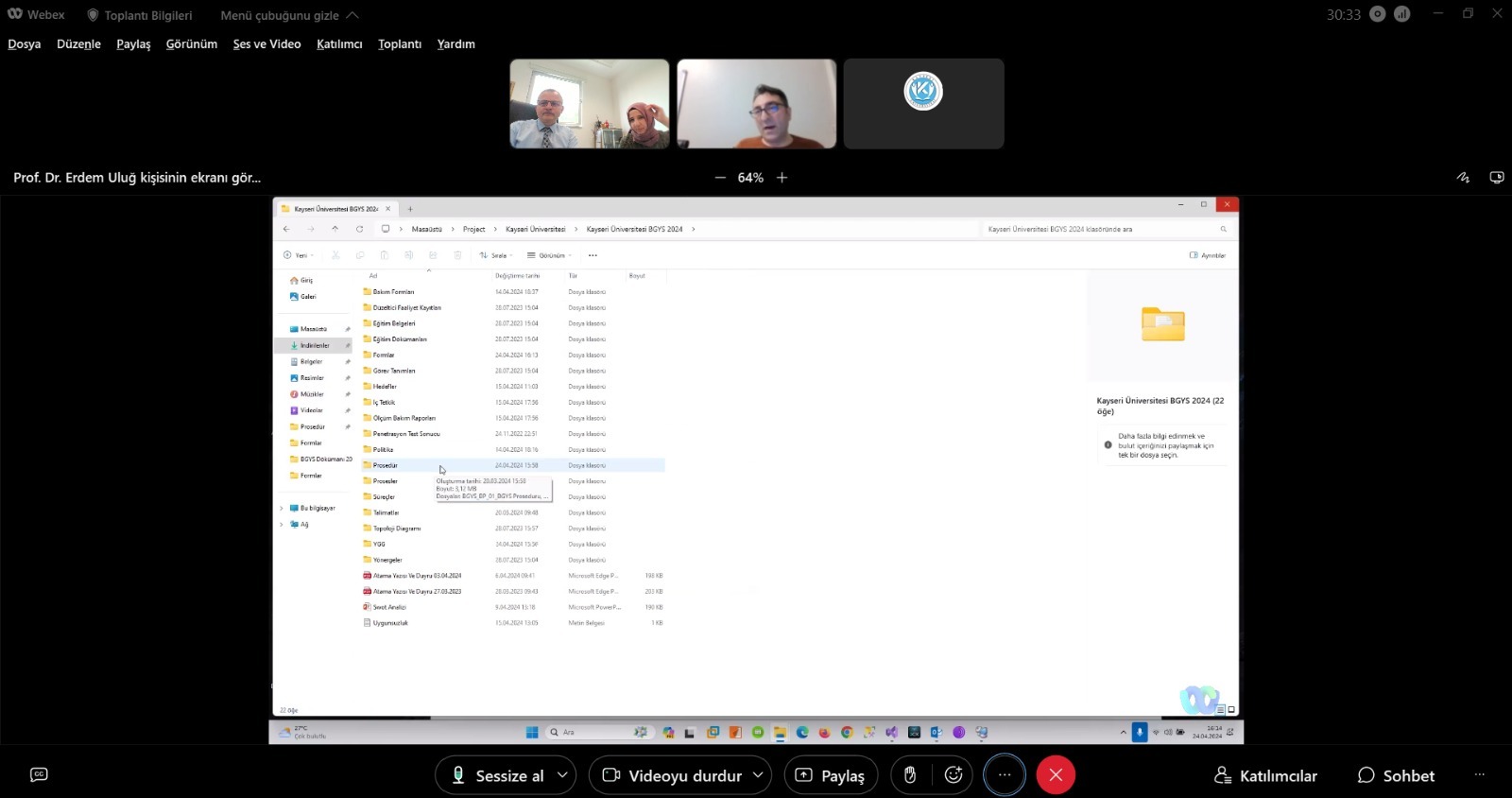Click the Explorer back arrow in shared screen

(x=286, y=229)
